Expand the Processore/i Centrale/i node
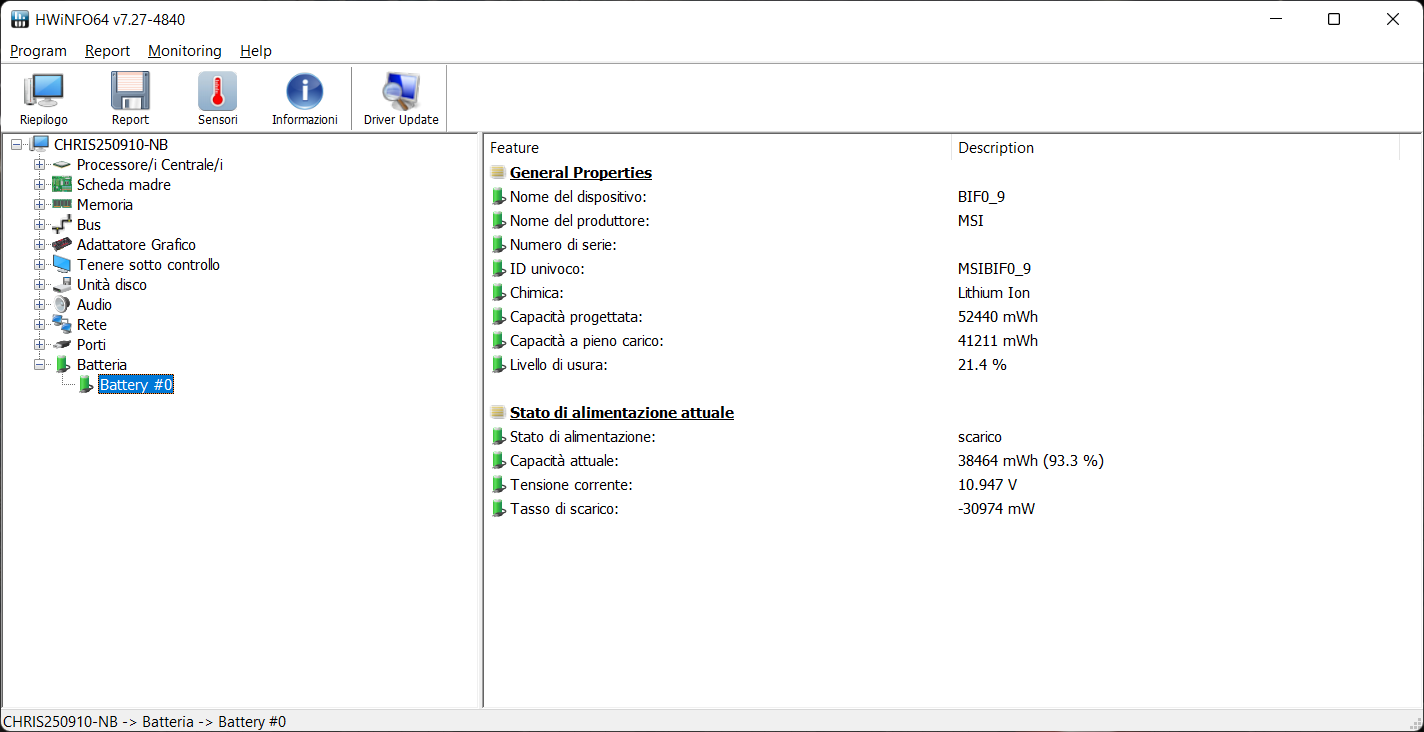The image size is (1424, 732). (x=39, y=165)
